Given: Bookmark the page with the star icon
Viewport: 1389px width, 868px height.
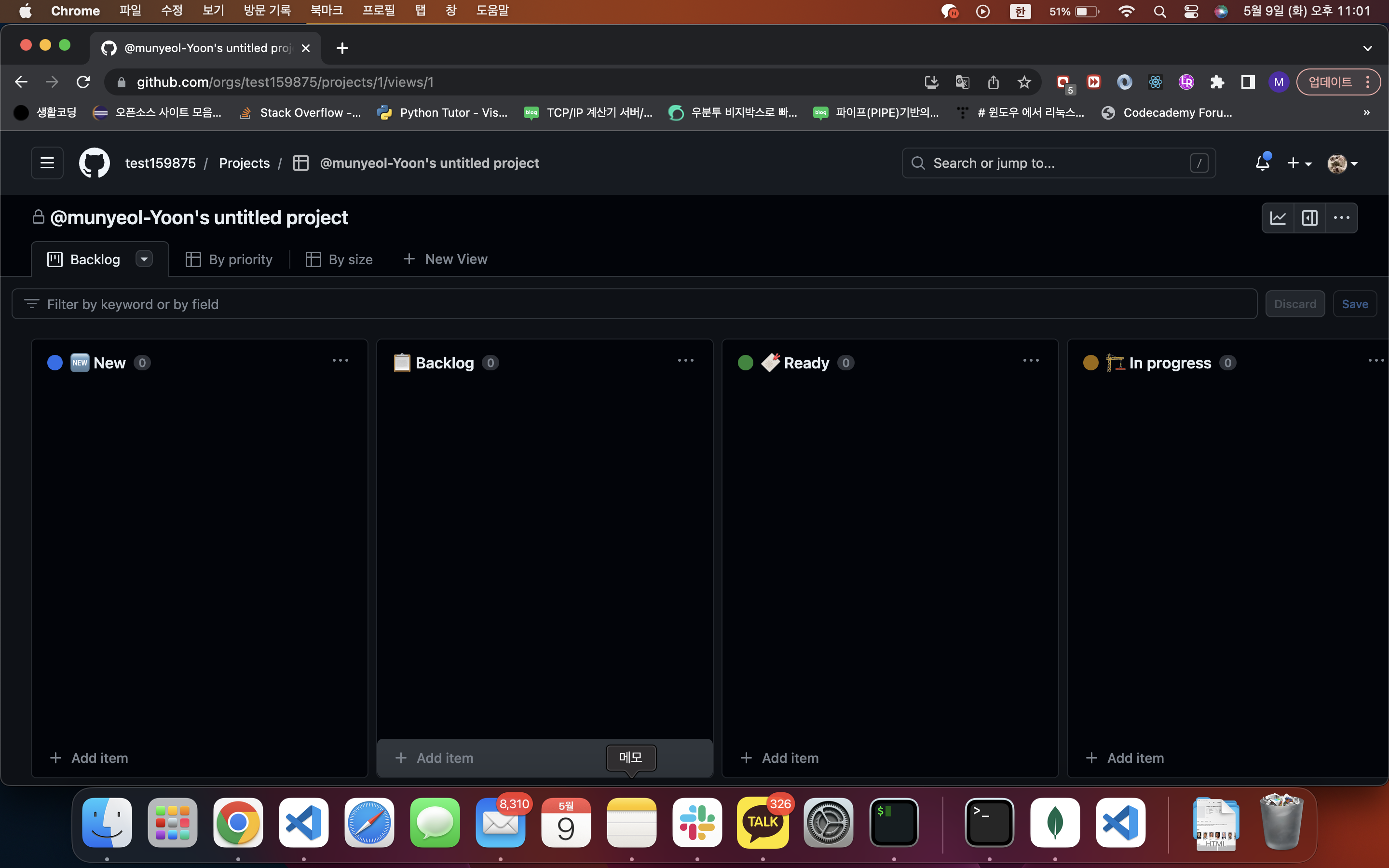Looking at the screenshot, I should [x=1024, y=82].
